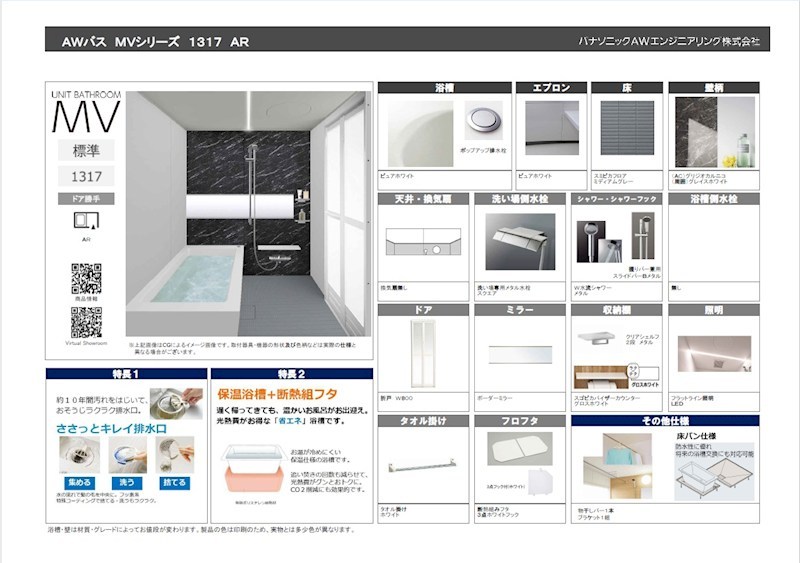Select the border mirror image
The height and width of the screenshot is (563, 800).
(520, 355)
